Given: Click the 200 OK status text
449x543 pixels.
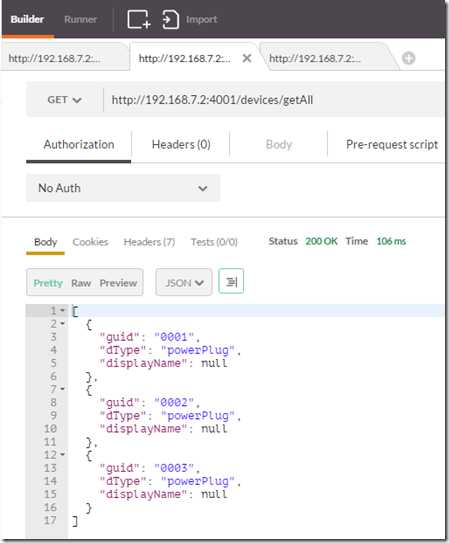Looking at the screenshot, I should point(321,241).
